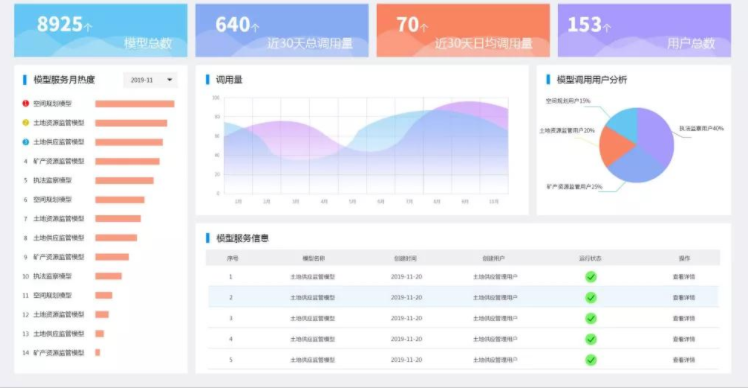Click the top bar in the monthly heat ranking
Screen dimensions: 749x390
coord(135,104)
